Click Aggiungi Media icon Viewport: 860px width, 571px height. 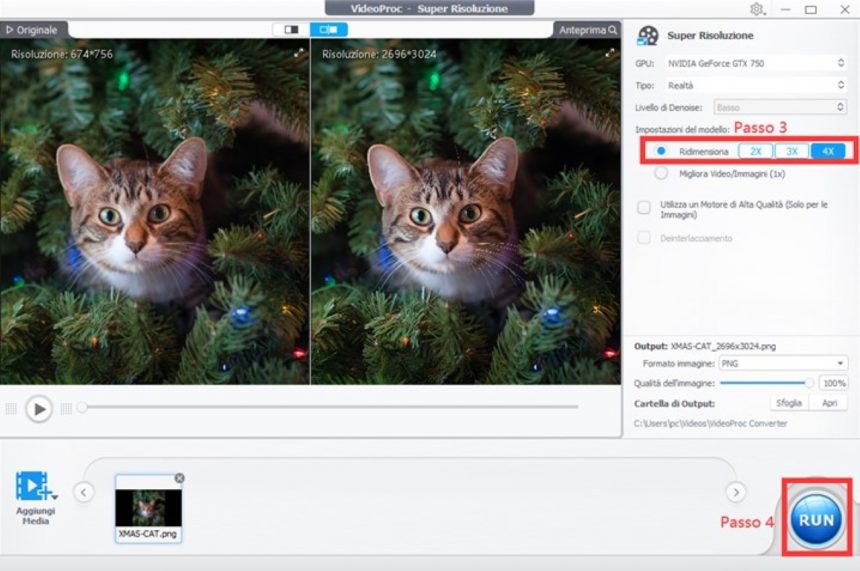[x=32, y=486]
